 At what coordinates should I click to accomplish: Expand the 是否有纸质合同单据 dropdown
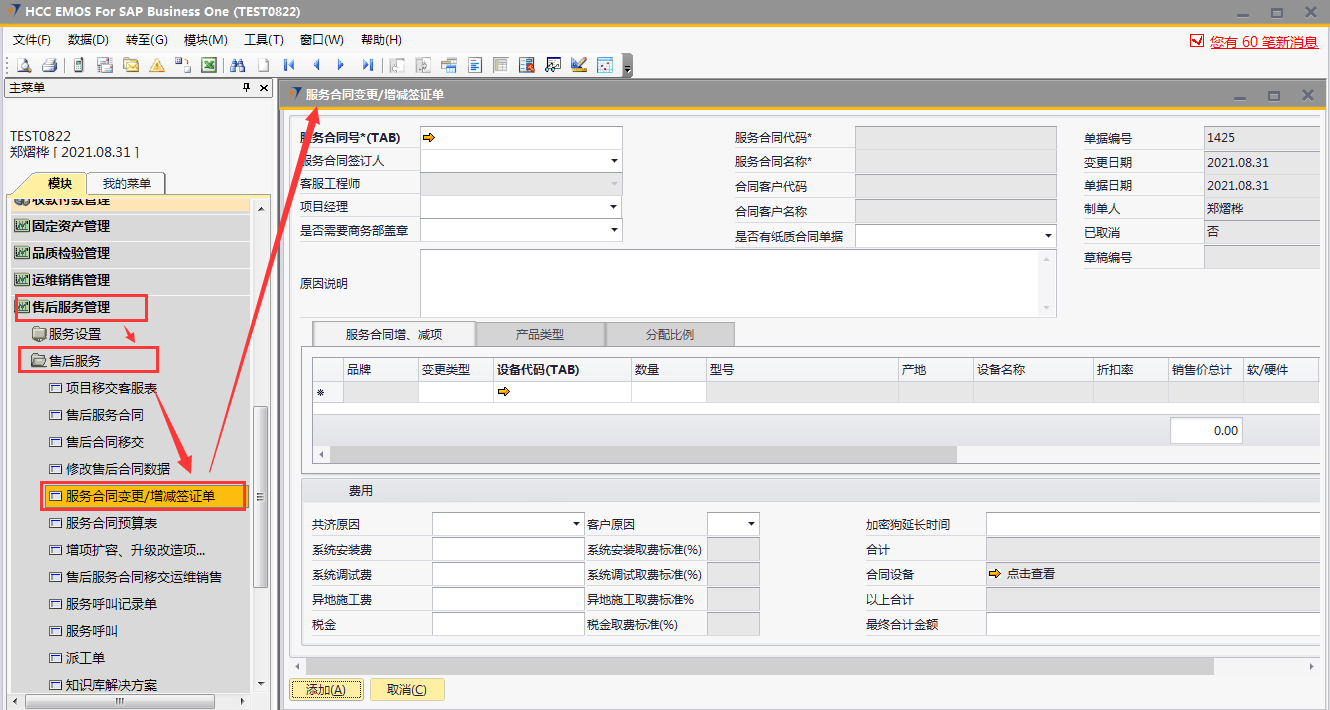tap(1047, 236)
